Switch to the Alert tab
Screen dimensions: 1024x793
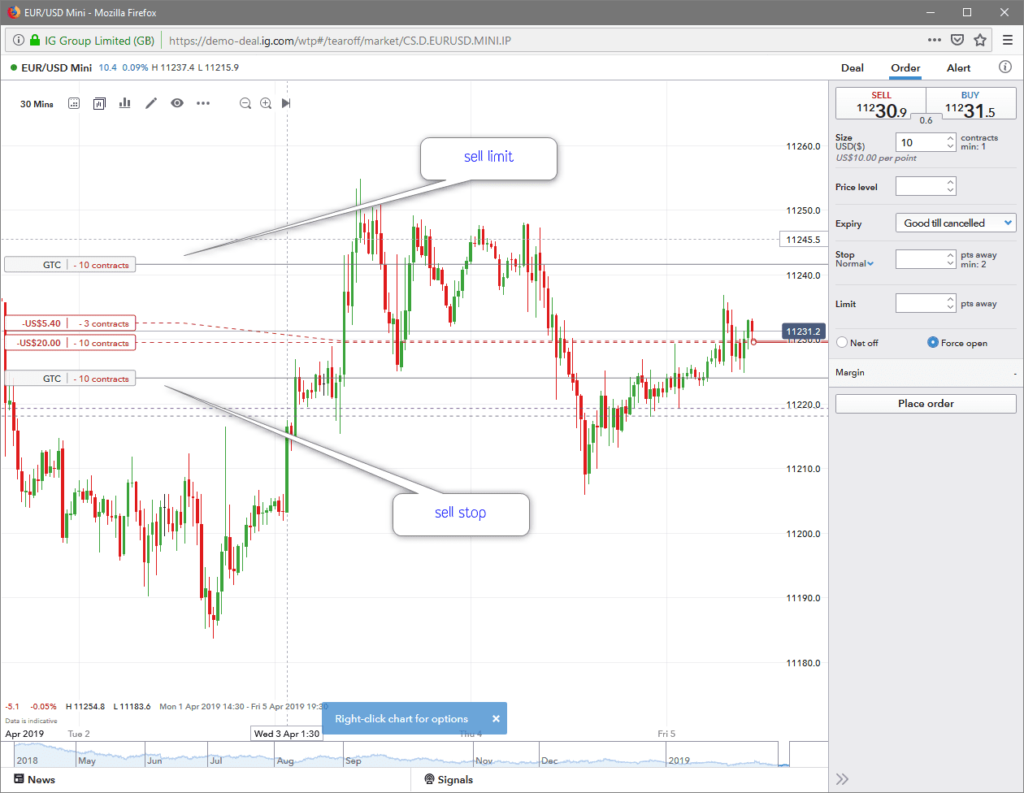[x=958, y=68]
